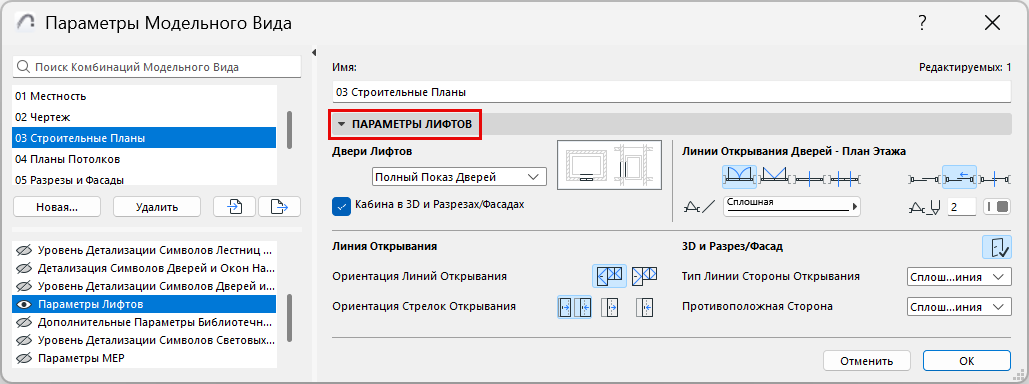The width and height of the screenshot is (1029, 384).
Task: Show Дополнительные Параметры Библиотечн... panel
Action: [24, 322]
